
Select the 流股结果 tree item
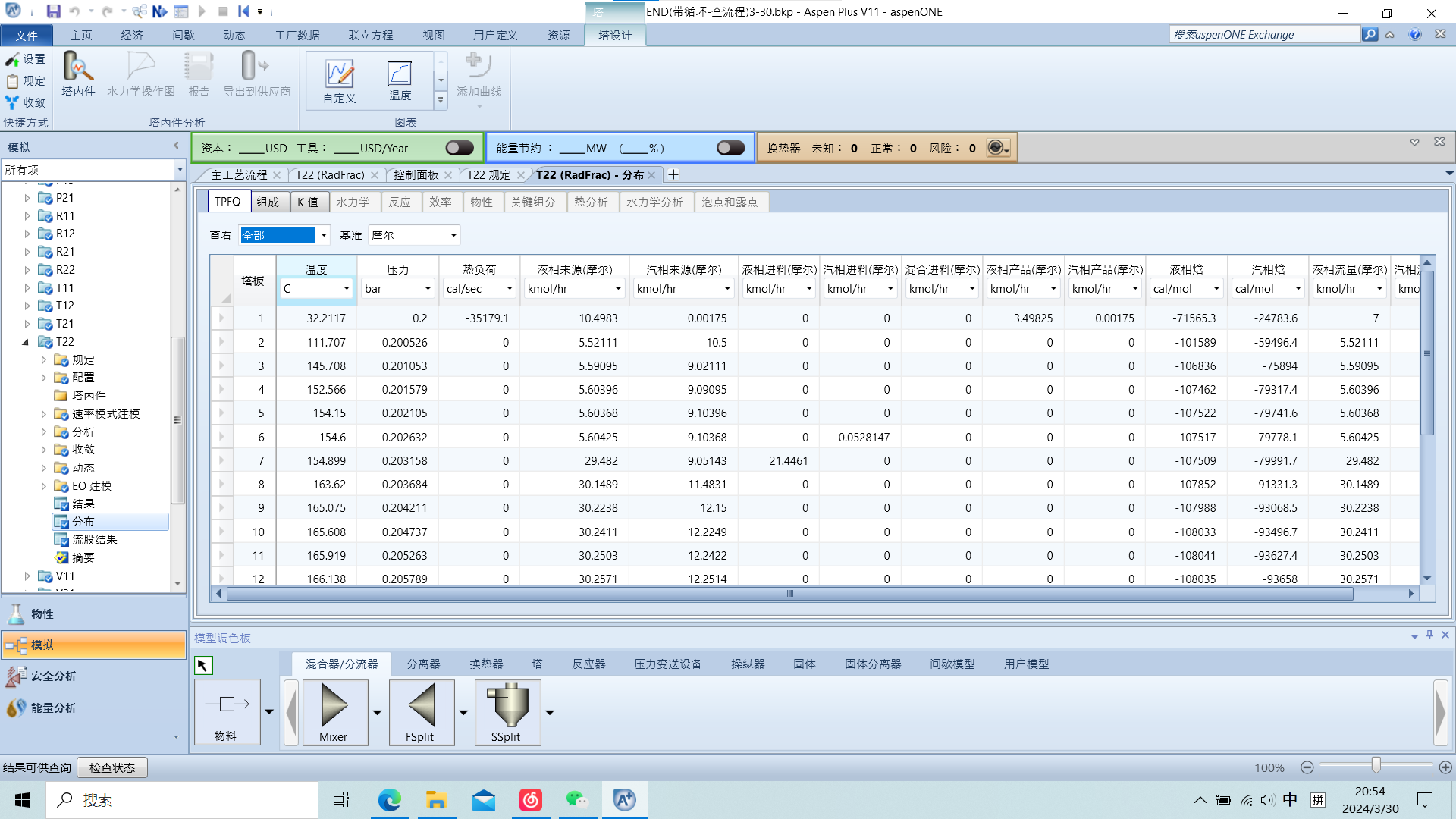94,540
